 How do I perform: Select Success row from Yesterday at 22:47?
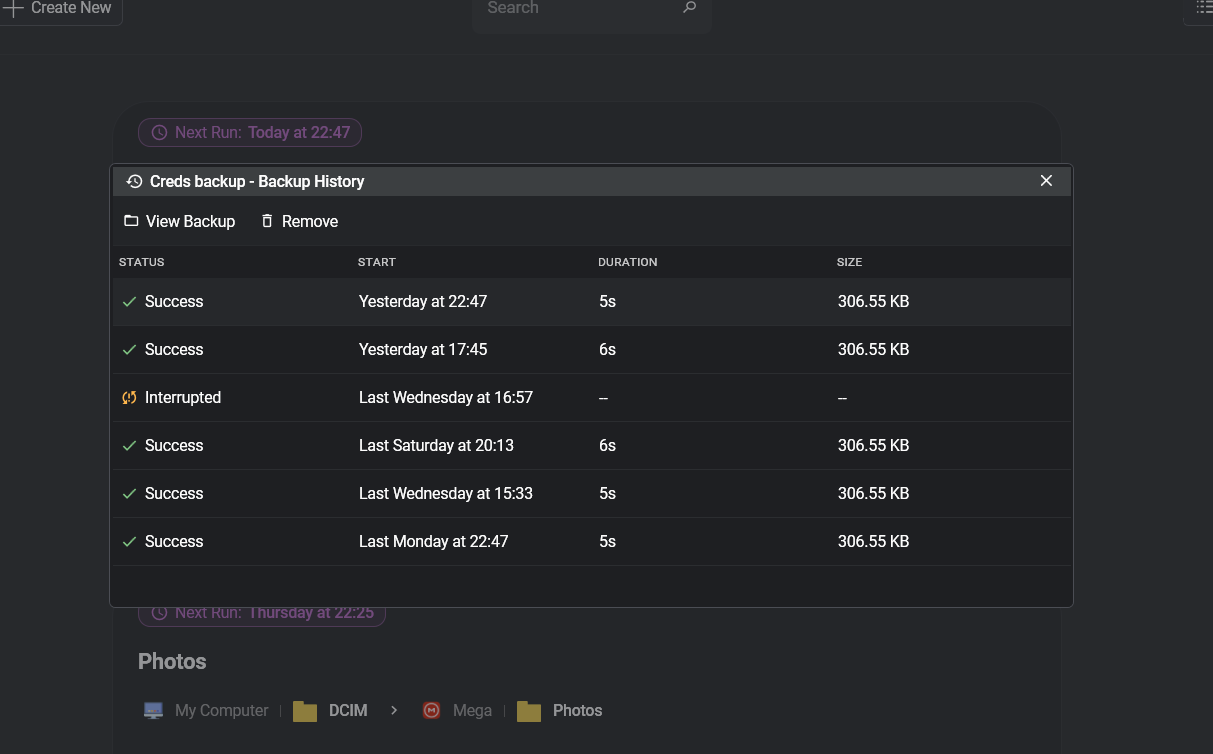[x=591, y=301]
